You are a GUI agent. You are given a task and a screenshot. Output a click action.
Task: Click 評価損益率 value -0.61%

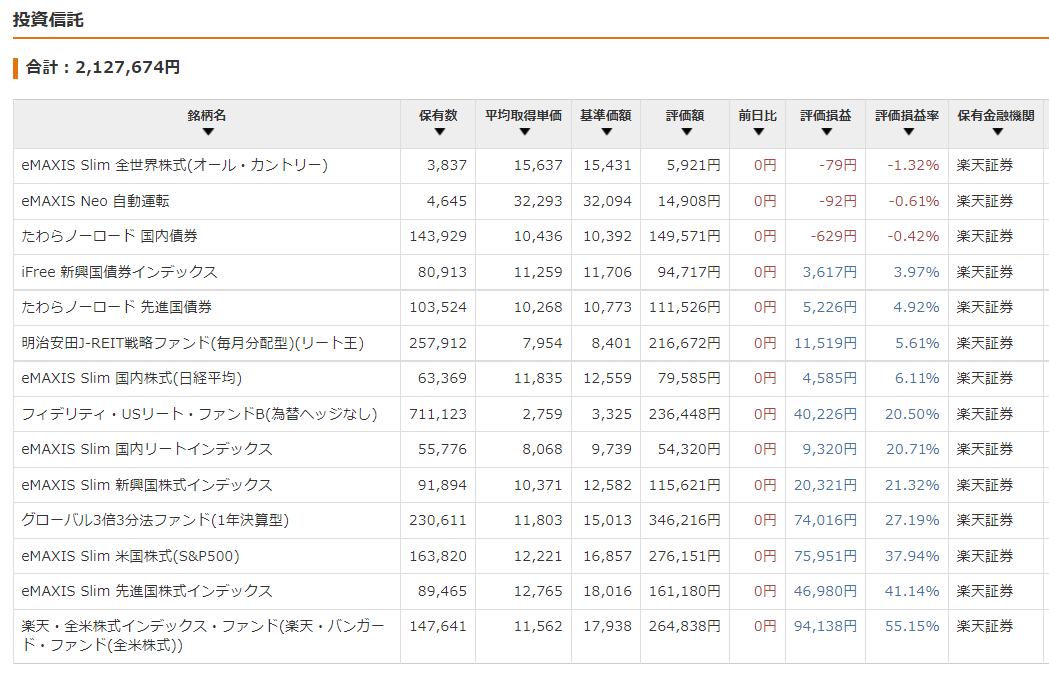pyautogui.click(x=914, y=201)
